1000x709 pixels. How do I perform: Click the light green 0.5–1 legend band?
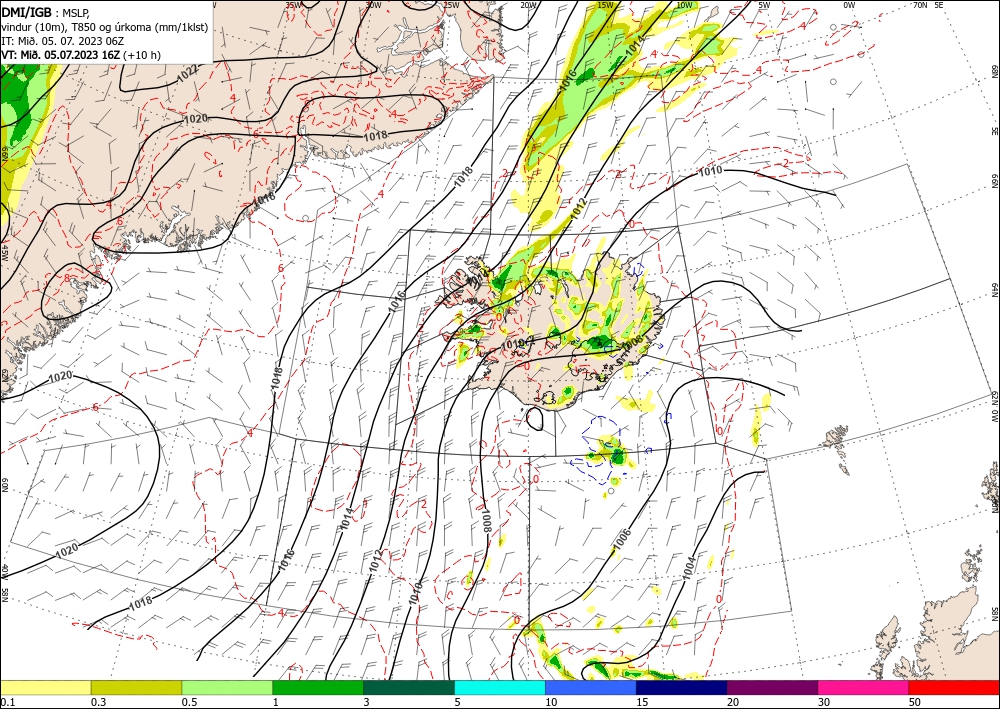pos(227,687)
